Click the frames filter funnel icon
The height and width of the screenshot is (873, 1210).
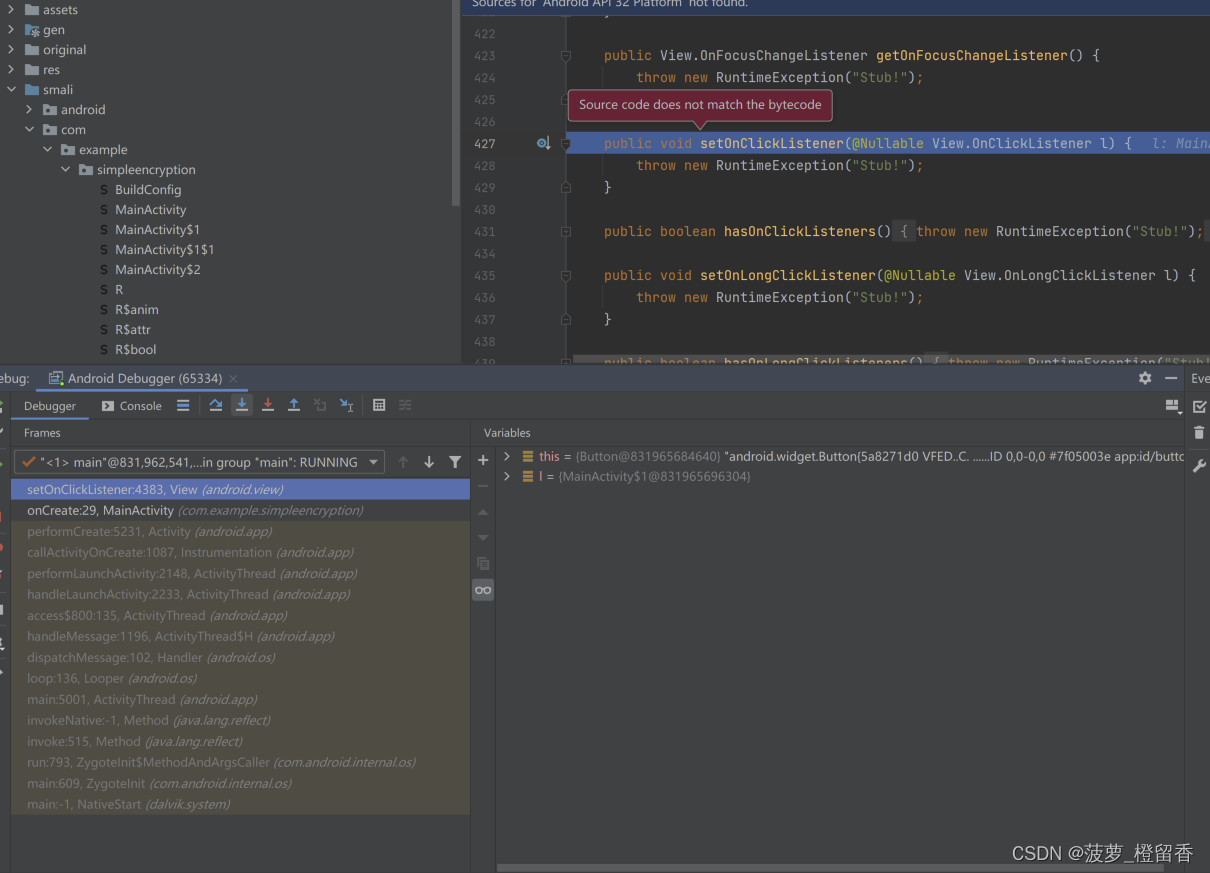(x=455, y=462)
